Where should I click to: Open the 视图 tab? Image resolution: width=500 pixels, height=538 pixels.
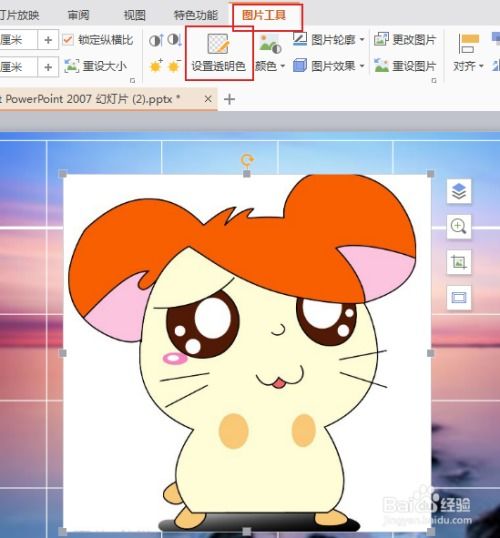pyautogui.click(x=135, y=15)
